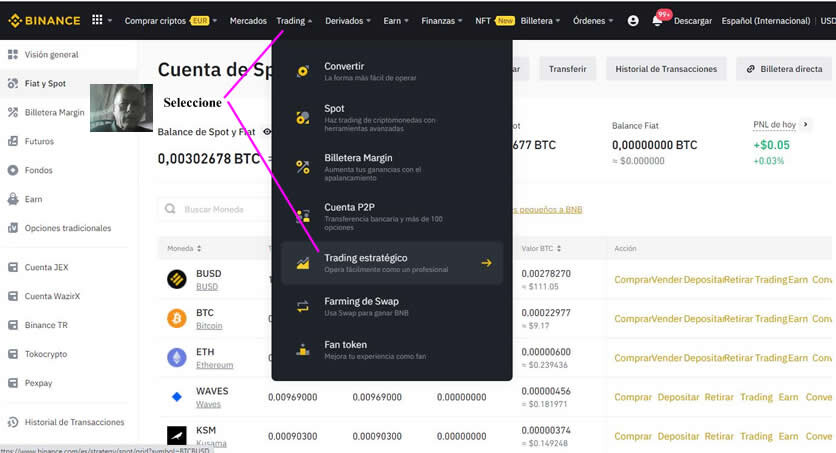Screen dimensions: 836x453
Task: Click Trading in the WAVES row
Action: (756, 397)
